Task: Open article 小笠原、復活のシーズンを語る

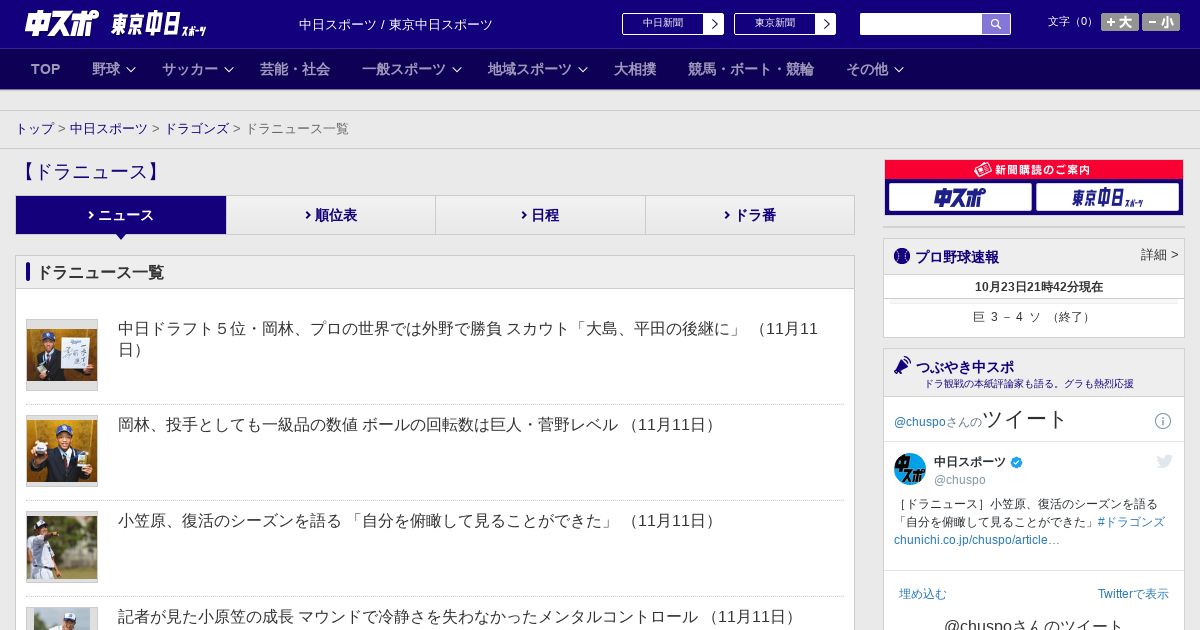Action: point(420,521)
